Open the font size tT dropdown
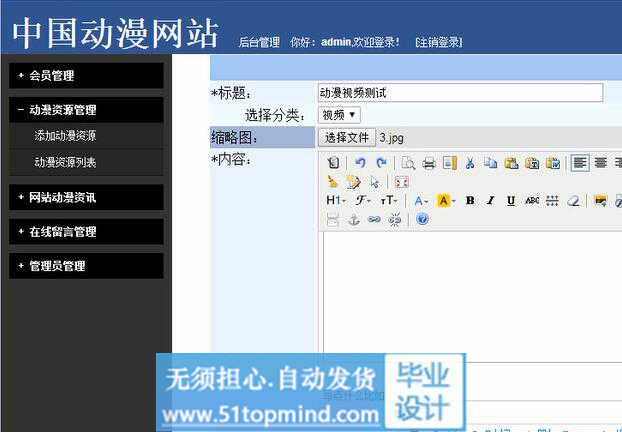Image resolution: width=622 pixels, height=432 pixels. click(389, 201)
